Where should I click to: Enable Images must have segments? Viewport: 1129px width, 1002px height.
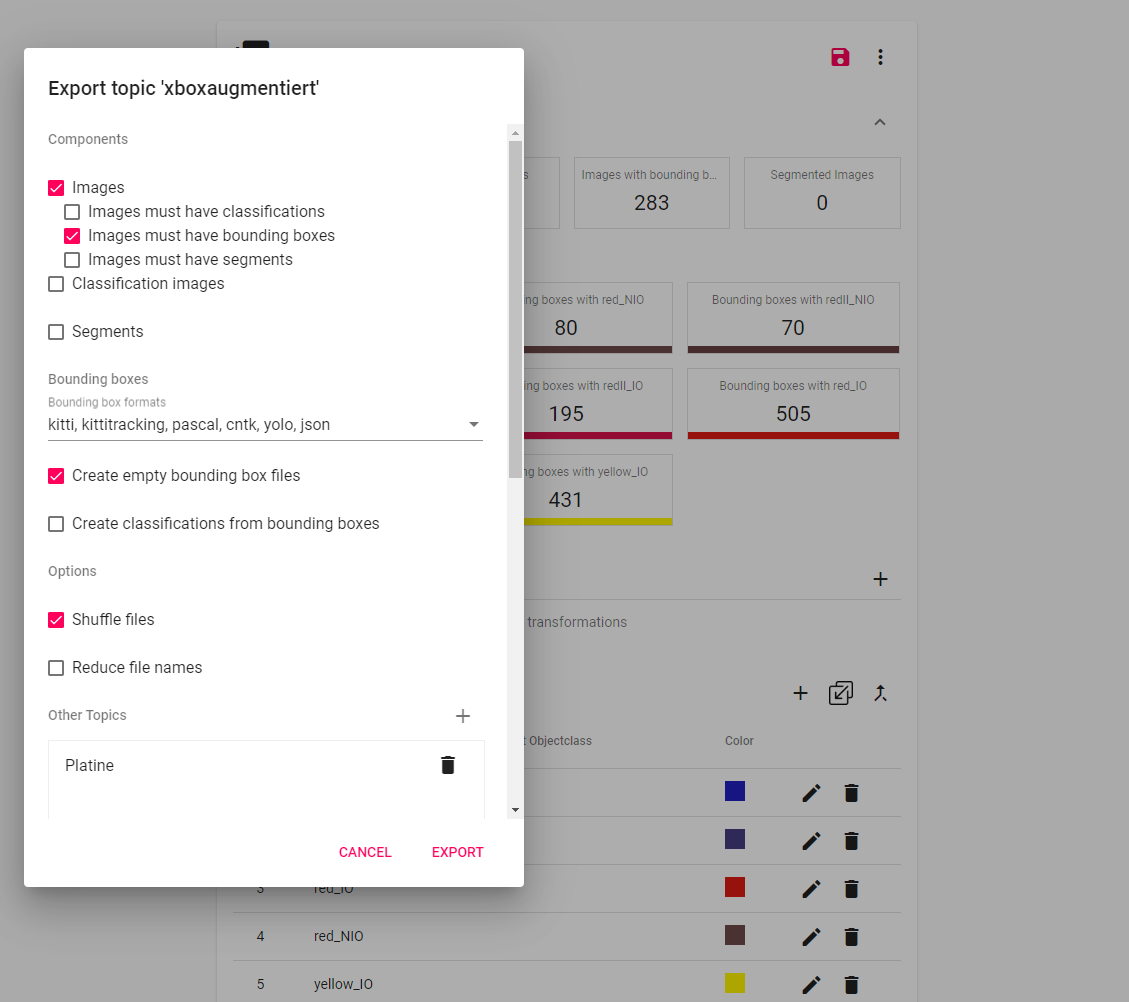(x=72, y=260)
